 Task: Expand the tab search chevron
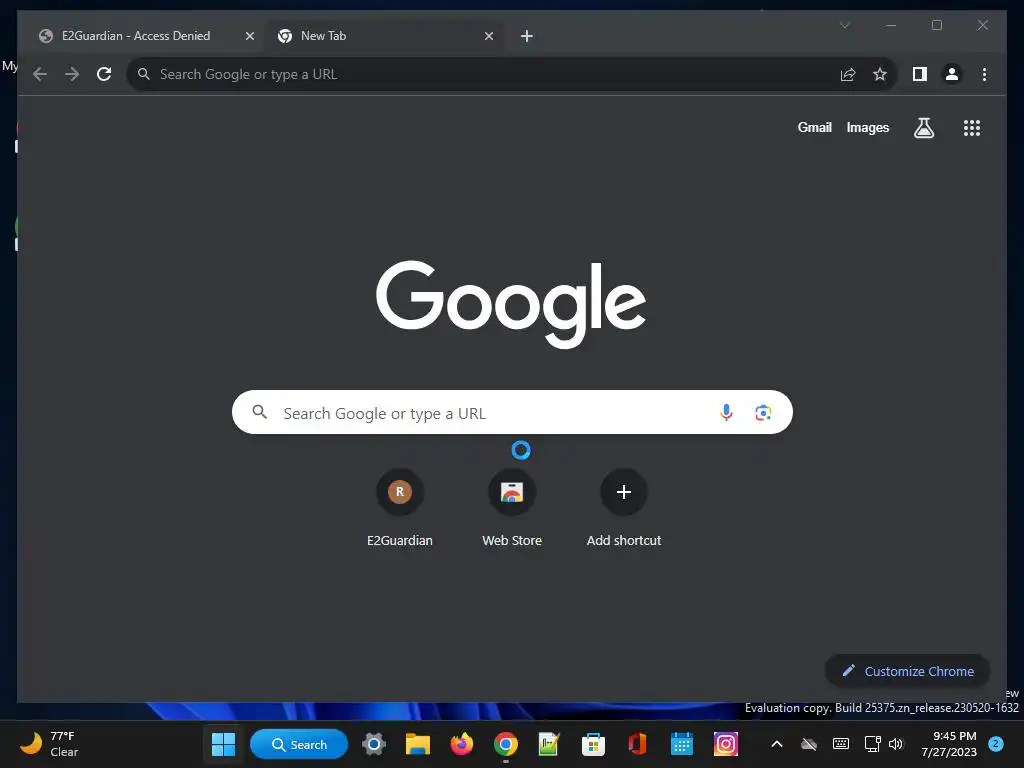(x=844, y=25)
